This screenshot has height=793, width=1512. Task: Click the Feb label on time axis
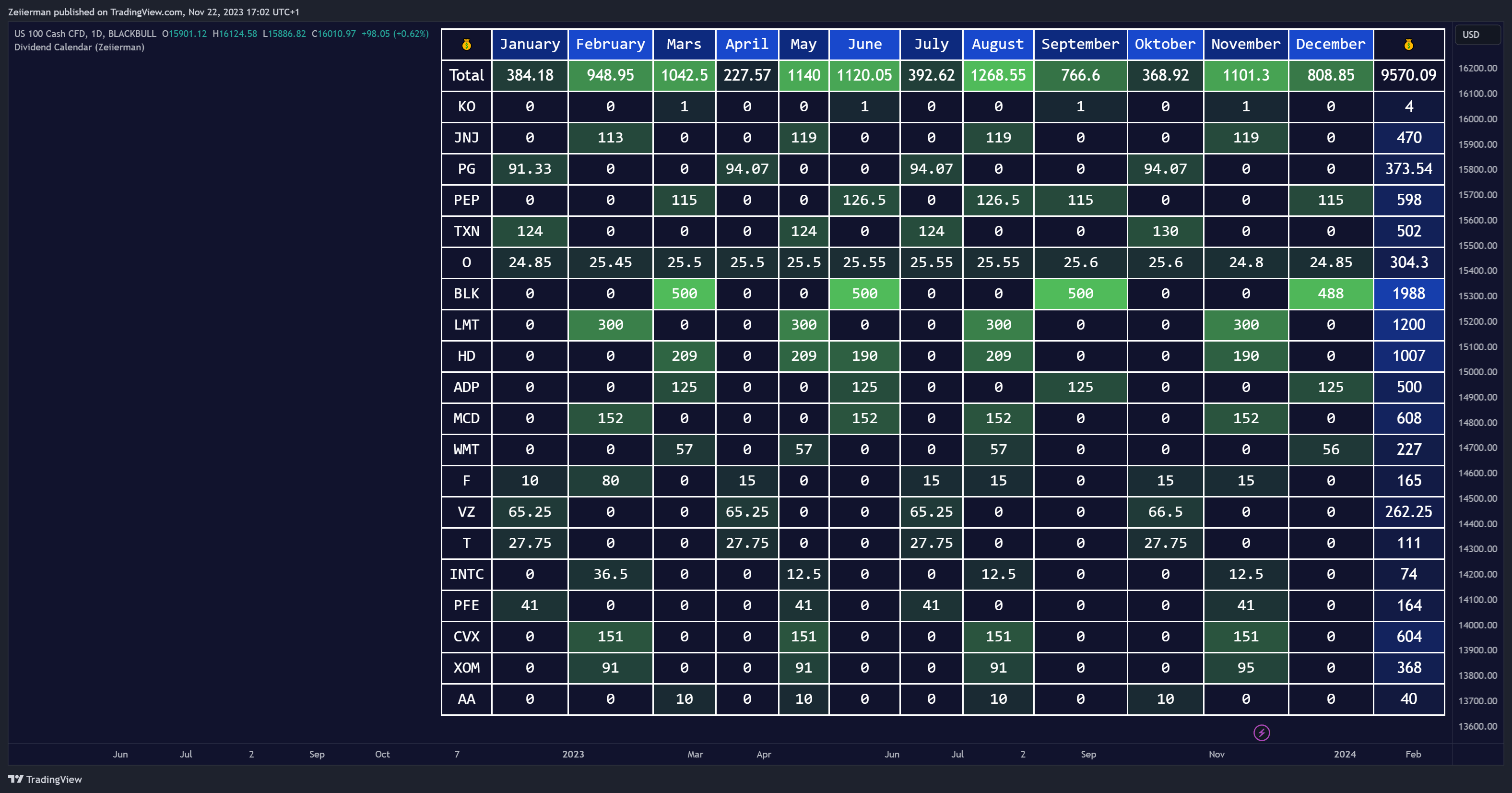point(1413,754)
